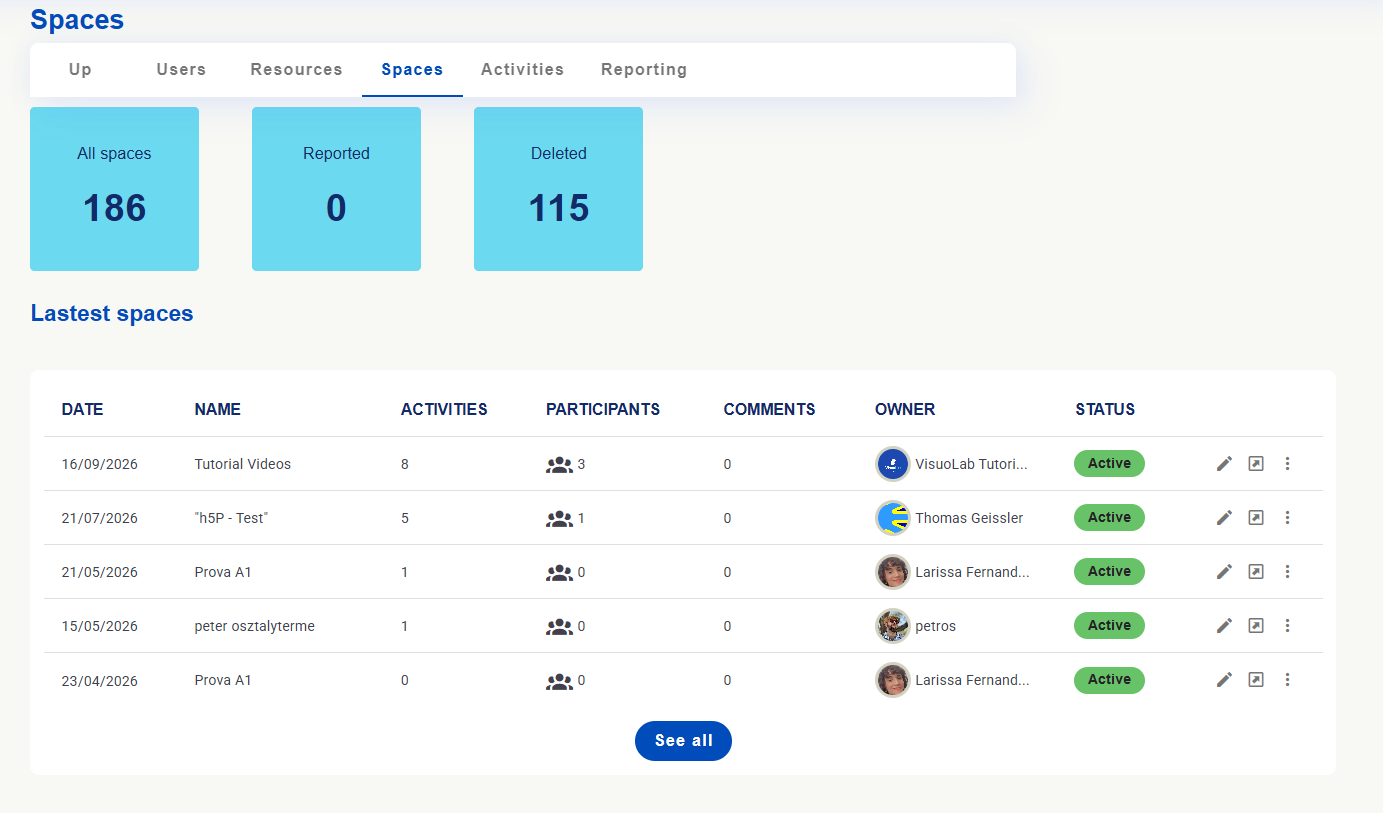Open the 21/05/2026 Prova A1 space externally
Screen dimensions: 1383x813
click(x=1256, y=572)
